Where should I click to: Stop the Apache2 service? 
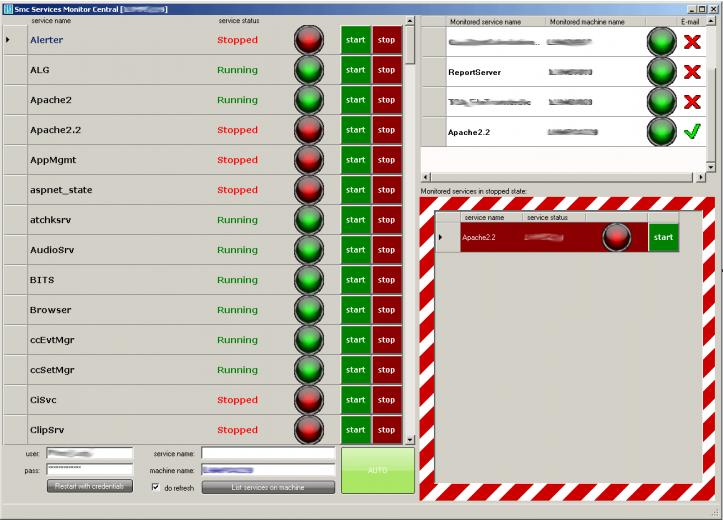tap(387, 100)
